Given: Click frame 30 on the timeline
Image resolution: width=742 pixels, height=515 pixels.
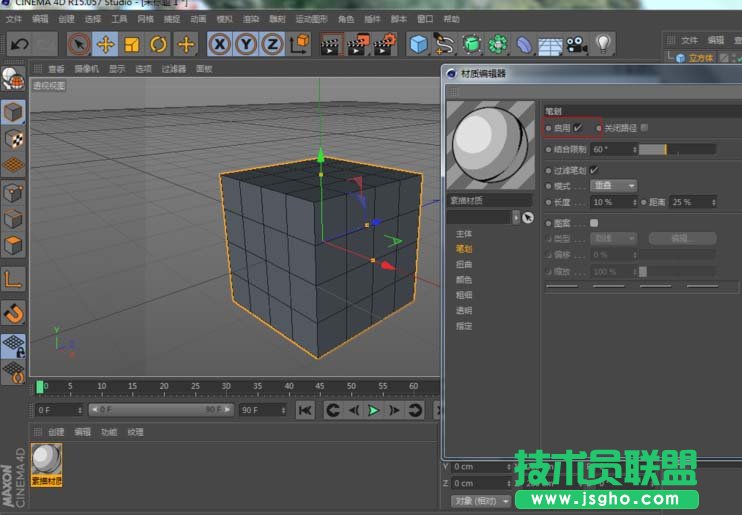Looking at the screenshot, I should (226, 387).
